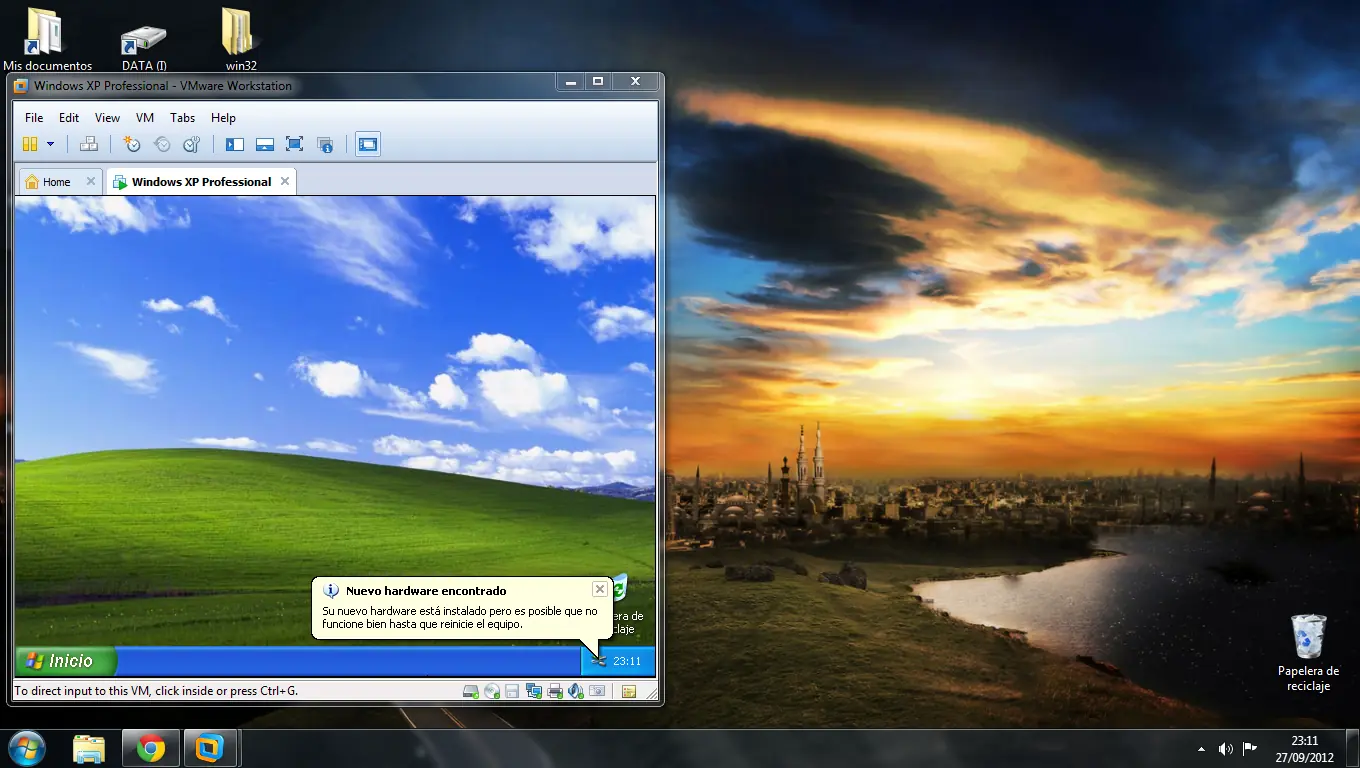This screenshot has width=1360, height=768.
Task: Select the Papelera de reciclaje on Windows 7 desktop
Action: (1308, 653)
